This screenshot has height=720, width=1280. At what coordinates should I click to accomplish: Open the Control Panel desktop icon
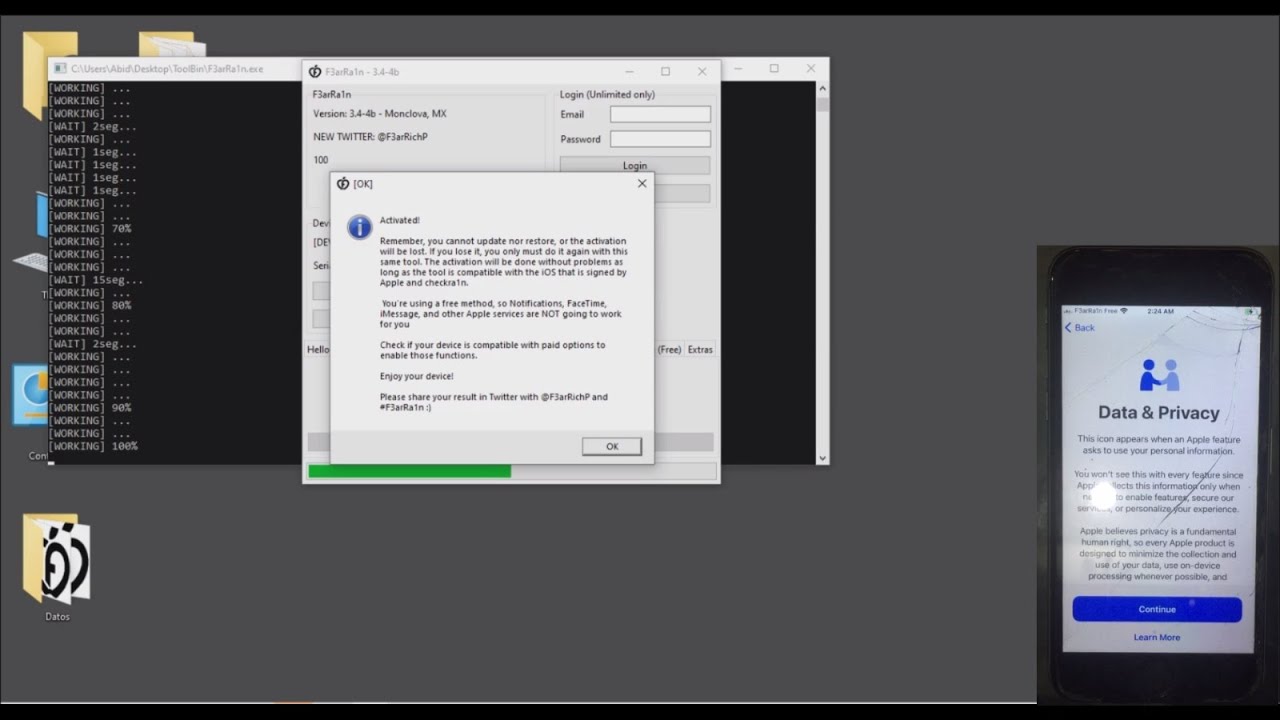(x=32, y=410)
